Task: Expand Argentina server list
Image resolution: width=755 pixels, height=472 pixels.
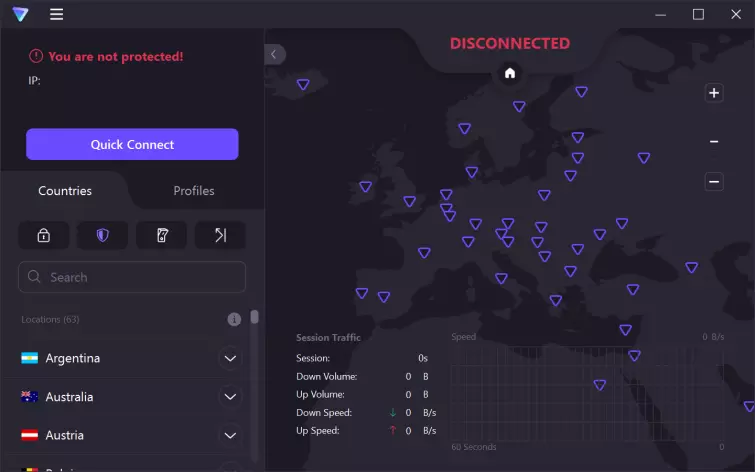Action: pyautogui.click(x=230, y=358)
